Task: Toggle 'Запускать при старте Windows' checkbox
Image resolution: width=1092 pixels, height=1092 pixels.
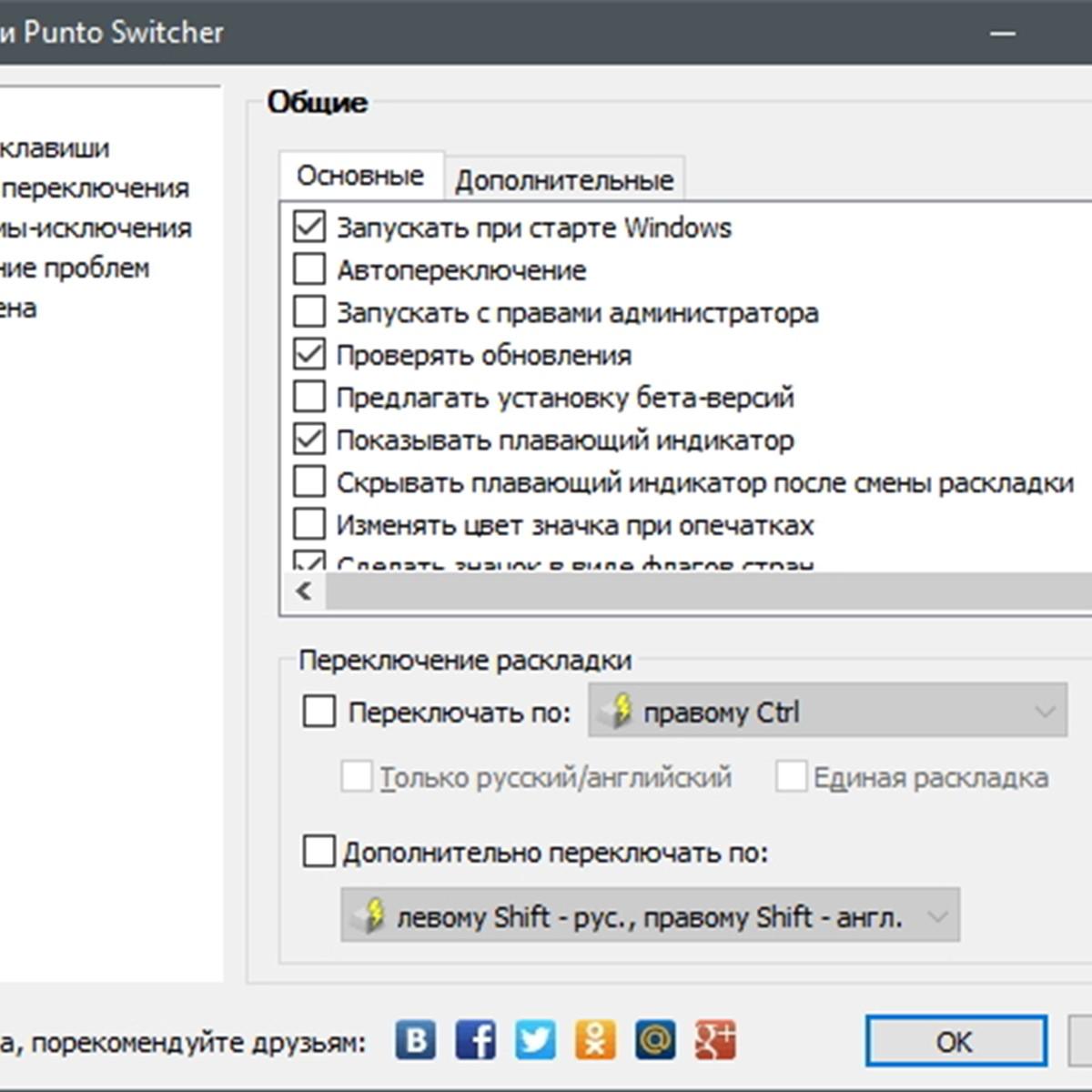Action: [309, 226]
